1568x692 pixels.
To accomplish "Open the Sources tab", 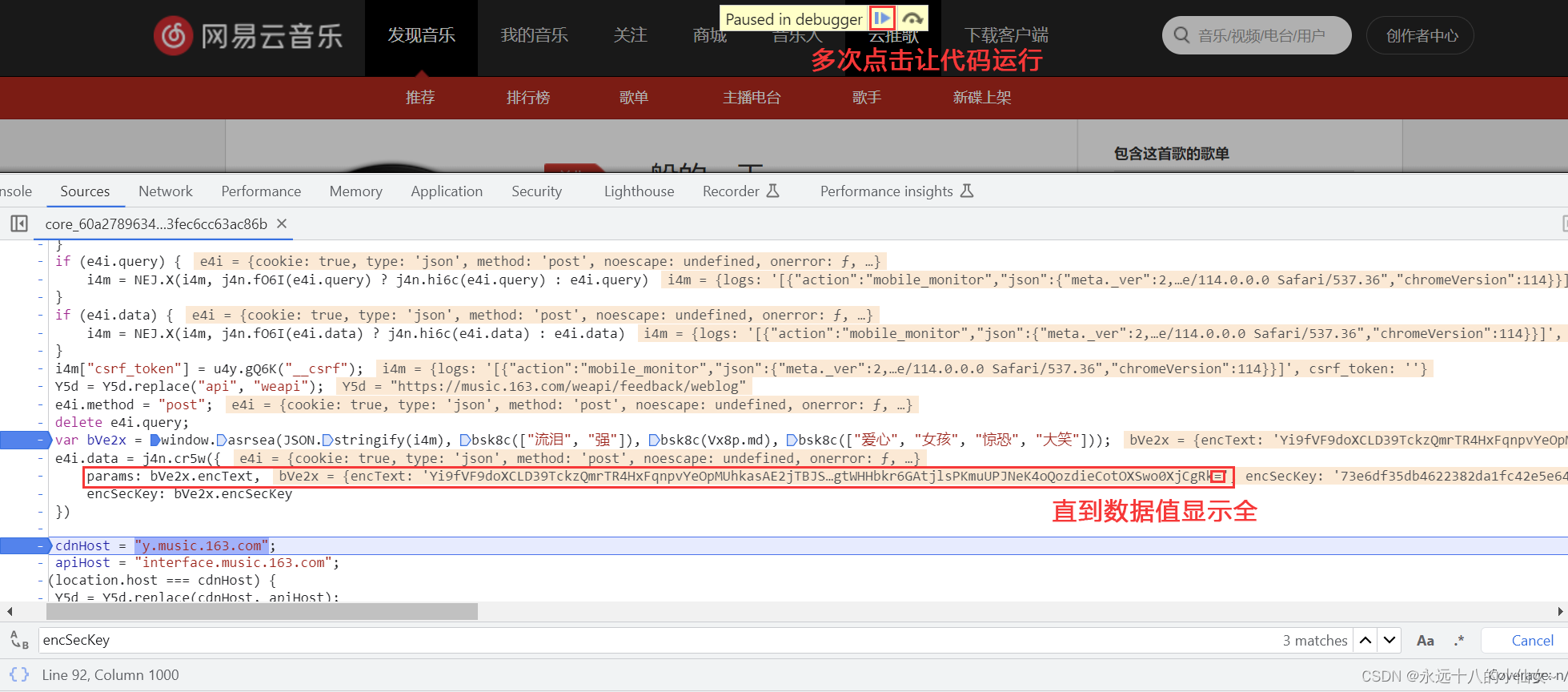I will [85, 191].
